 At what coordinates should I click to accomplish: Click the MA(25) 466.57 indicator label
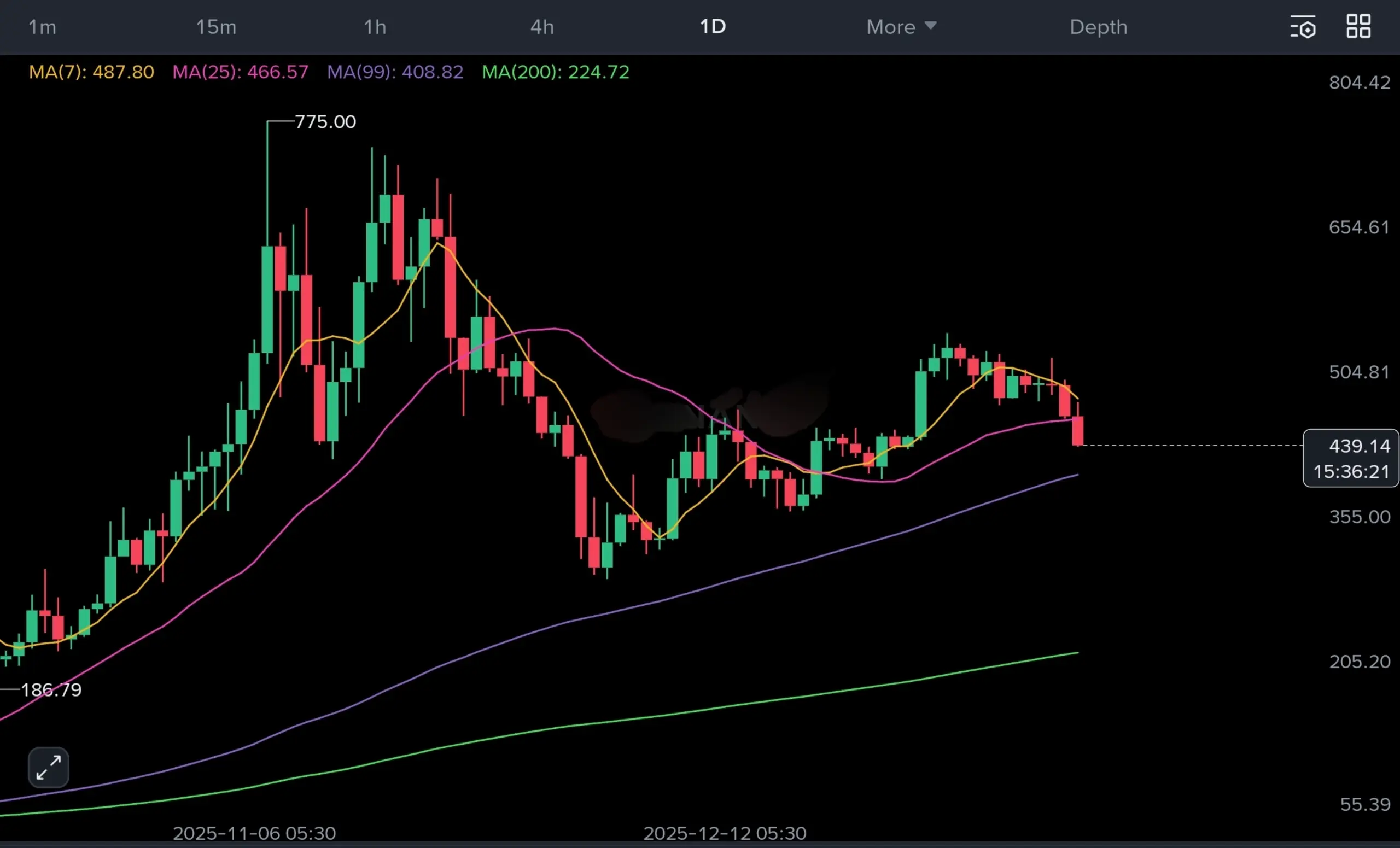pos(240,72)
